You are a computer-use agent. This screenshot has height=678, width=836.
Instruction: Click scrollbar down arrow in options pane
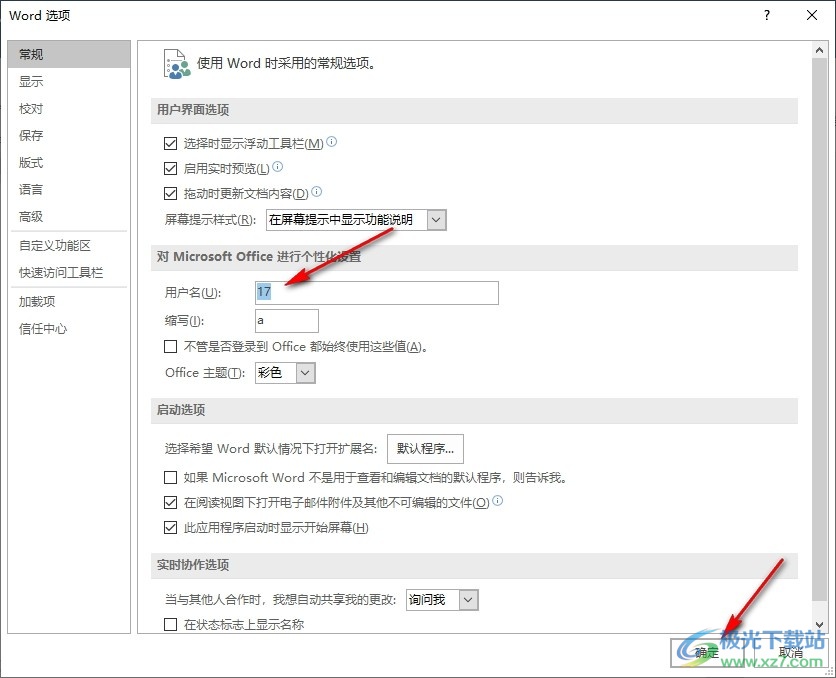[819, 624]
